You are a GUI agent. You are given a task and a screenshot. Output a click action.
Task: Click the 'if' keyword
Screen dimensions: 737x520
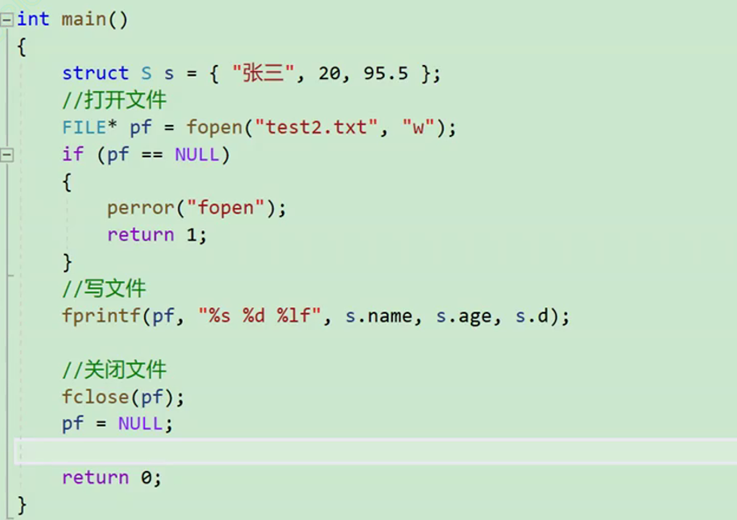point(73,154)
